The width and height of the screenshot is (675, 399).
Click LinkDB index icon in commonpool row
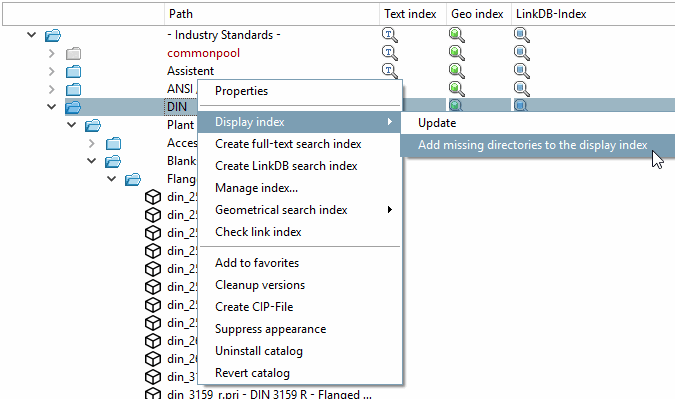coord(521,53)
